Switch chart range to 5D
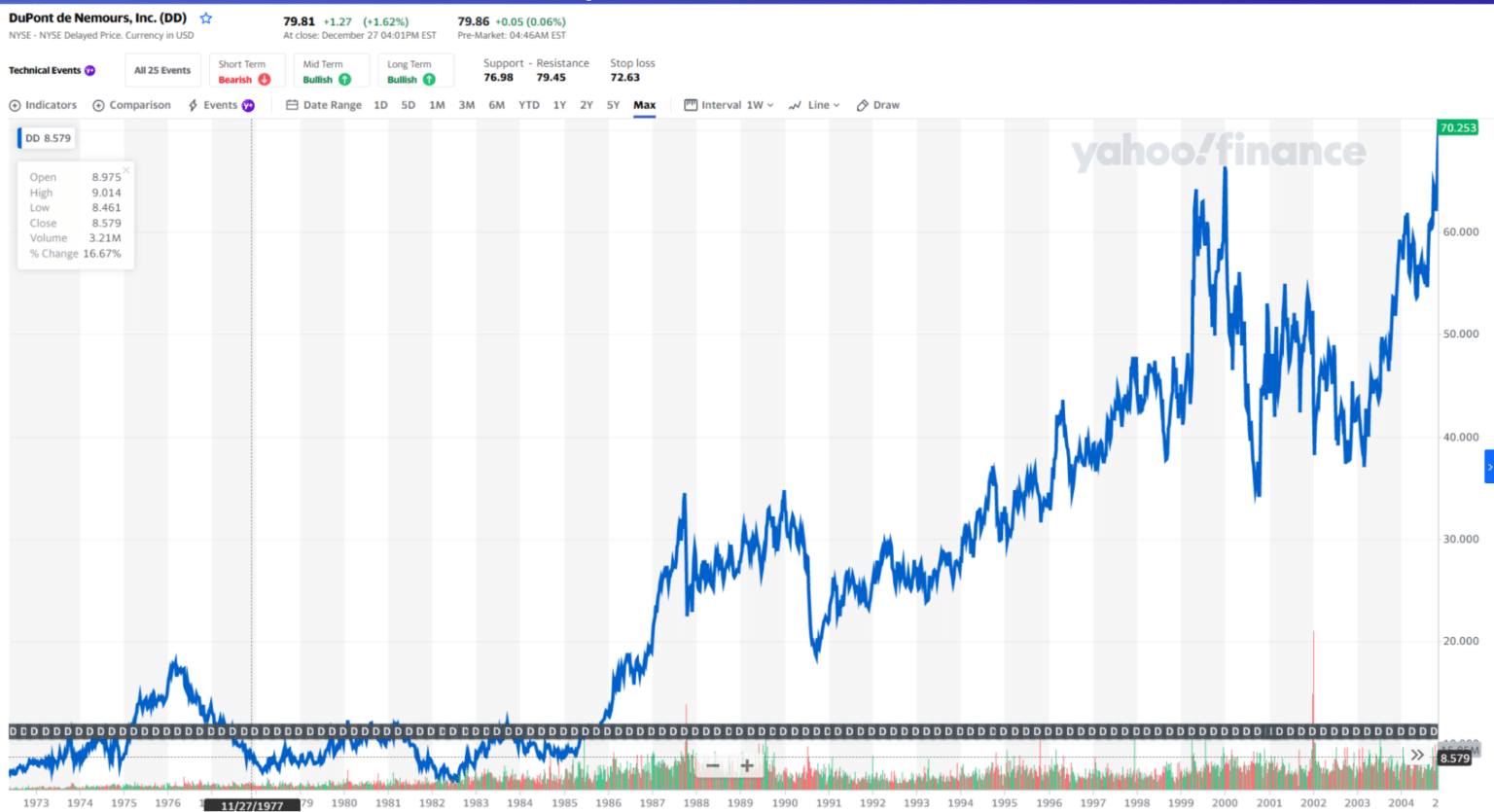1494x812 pixels. [409, 105]
